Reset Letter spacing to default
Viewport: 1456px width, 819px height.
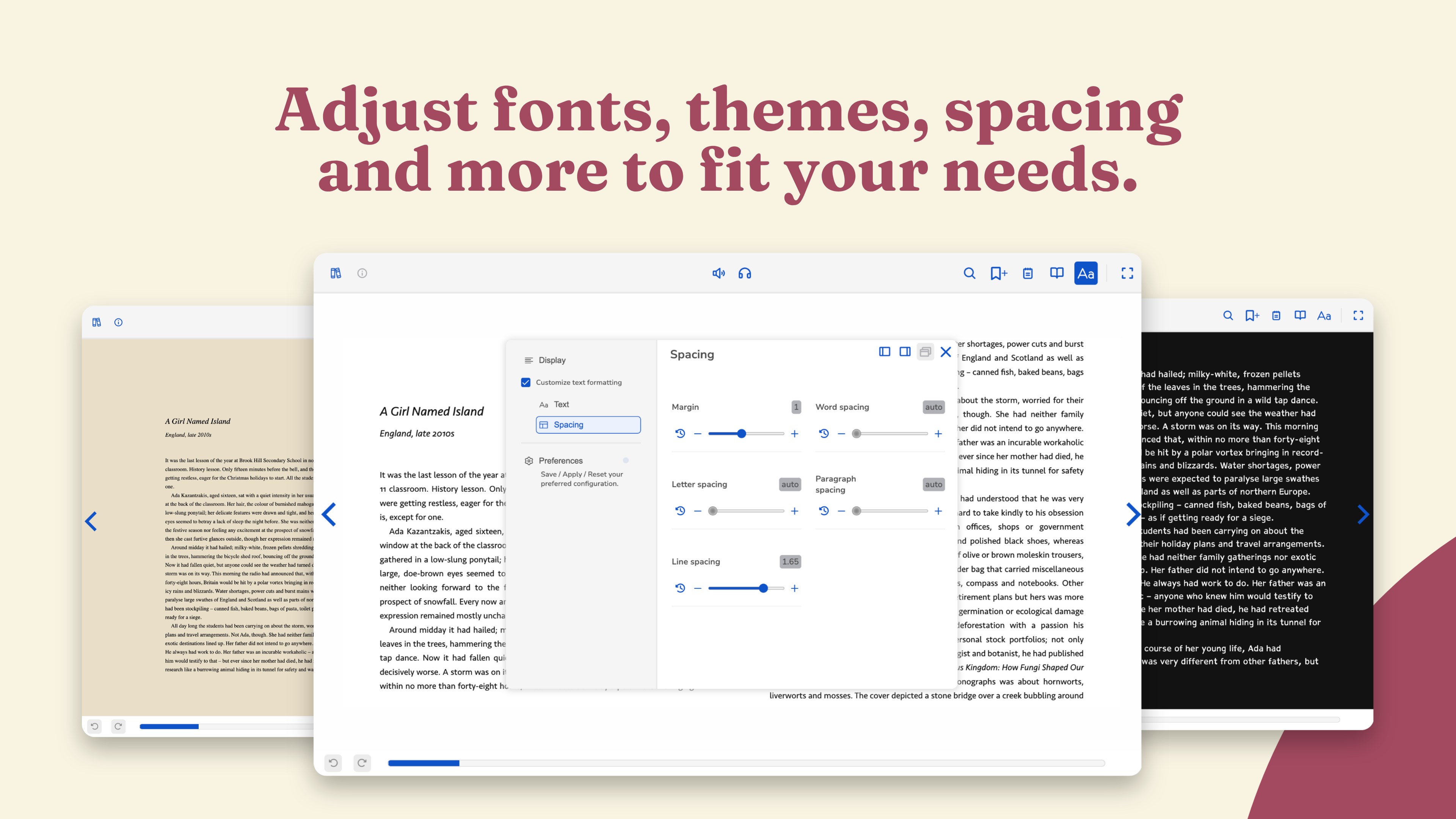pos(680,511)
